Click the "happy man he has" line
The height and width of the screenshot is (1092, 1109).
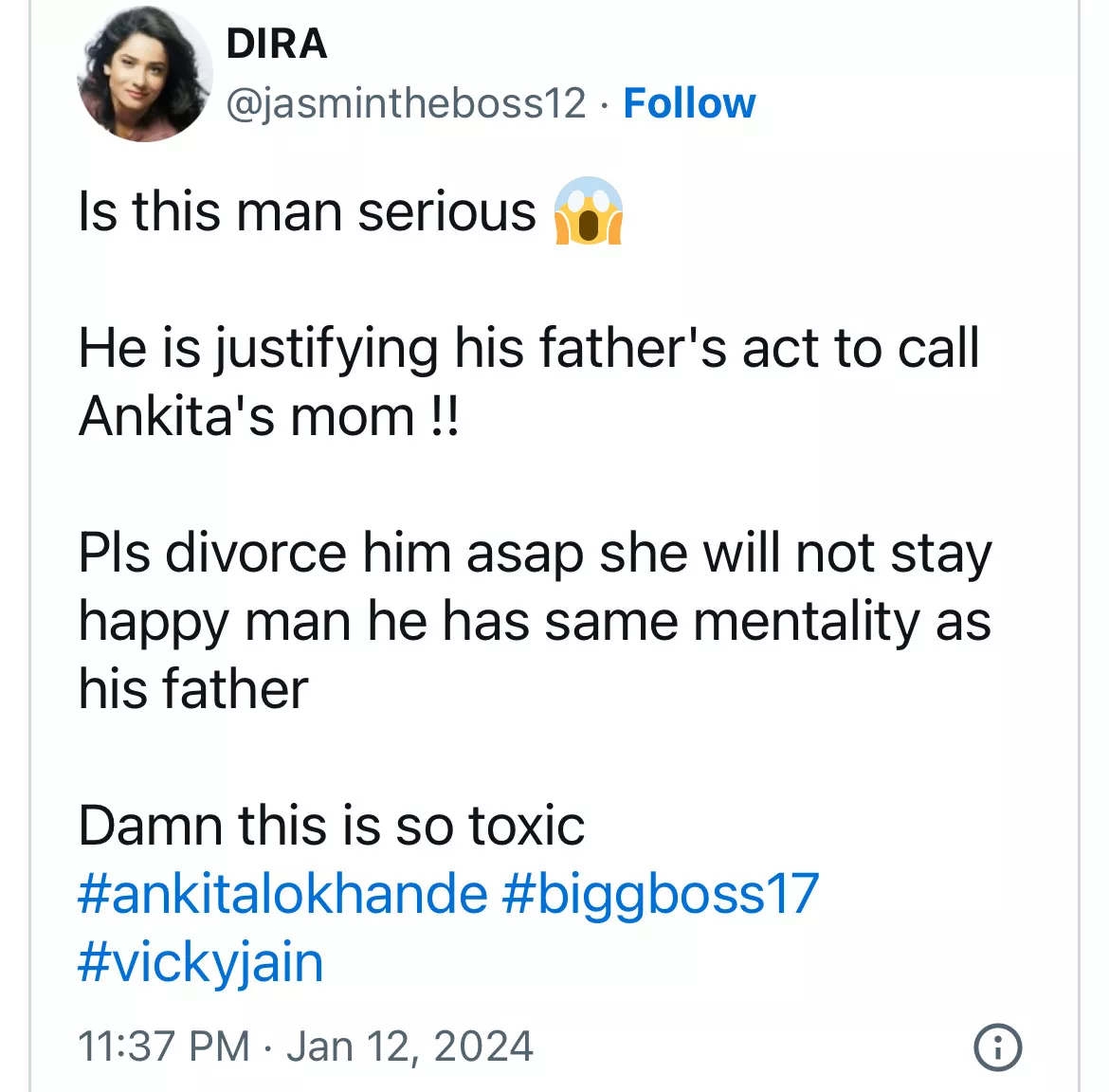pyautogui.click(x=535, y=621)
